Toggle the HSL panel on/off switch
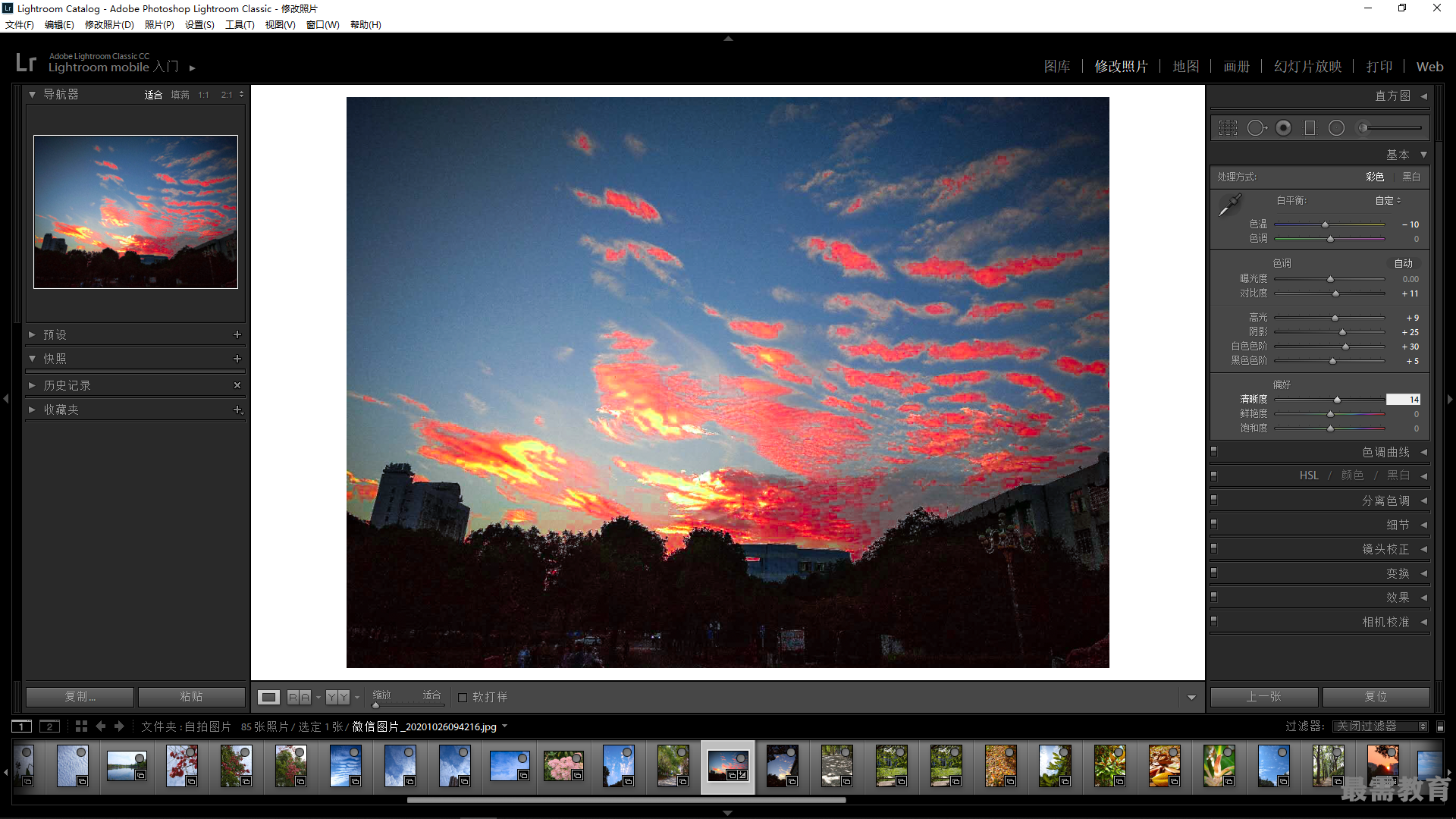This screenshot has height=819, width=1456. tap(1213, 475)
